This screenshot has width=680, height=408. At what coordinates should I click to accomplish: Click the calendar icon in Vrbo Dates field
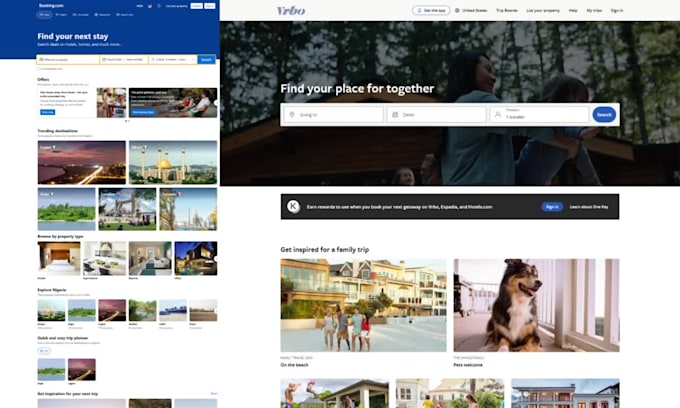pos(395,114)
